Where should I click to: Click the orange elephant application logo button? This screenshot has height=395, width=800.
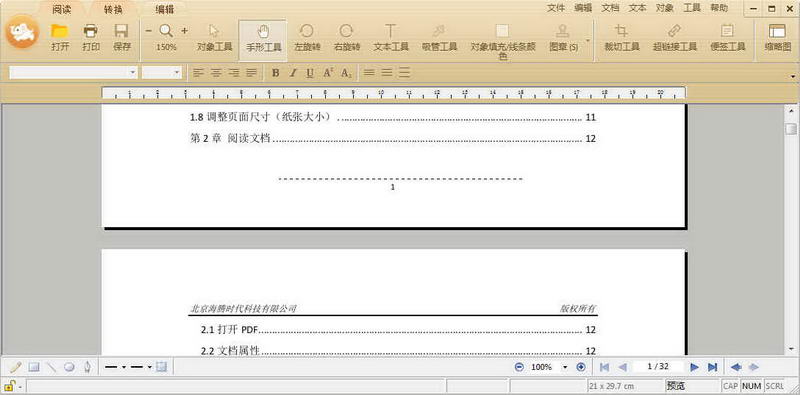(22, 33)
